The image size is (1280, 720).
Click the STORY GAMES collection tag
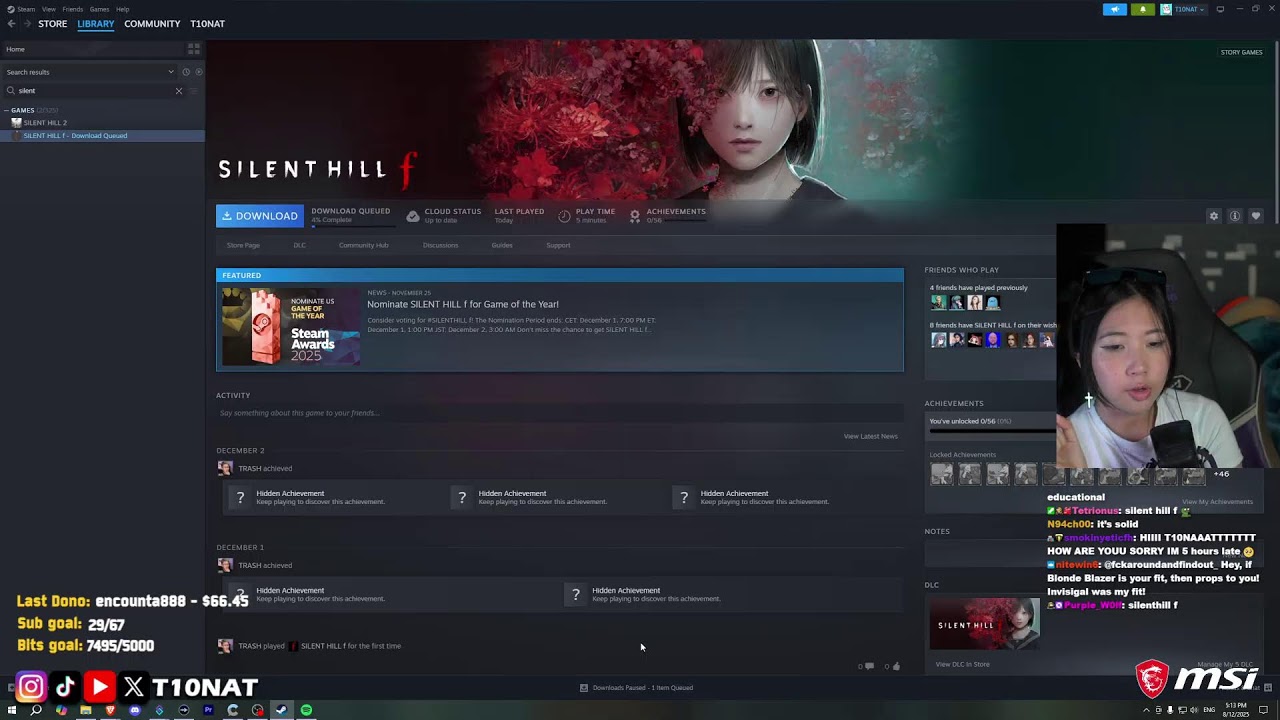click(x=1241, y=52)
